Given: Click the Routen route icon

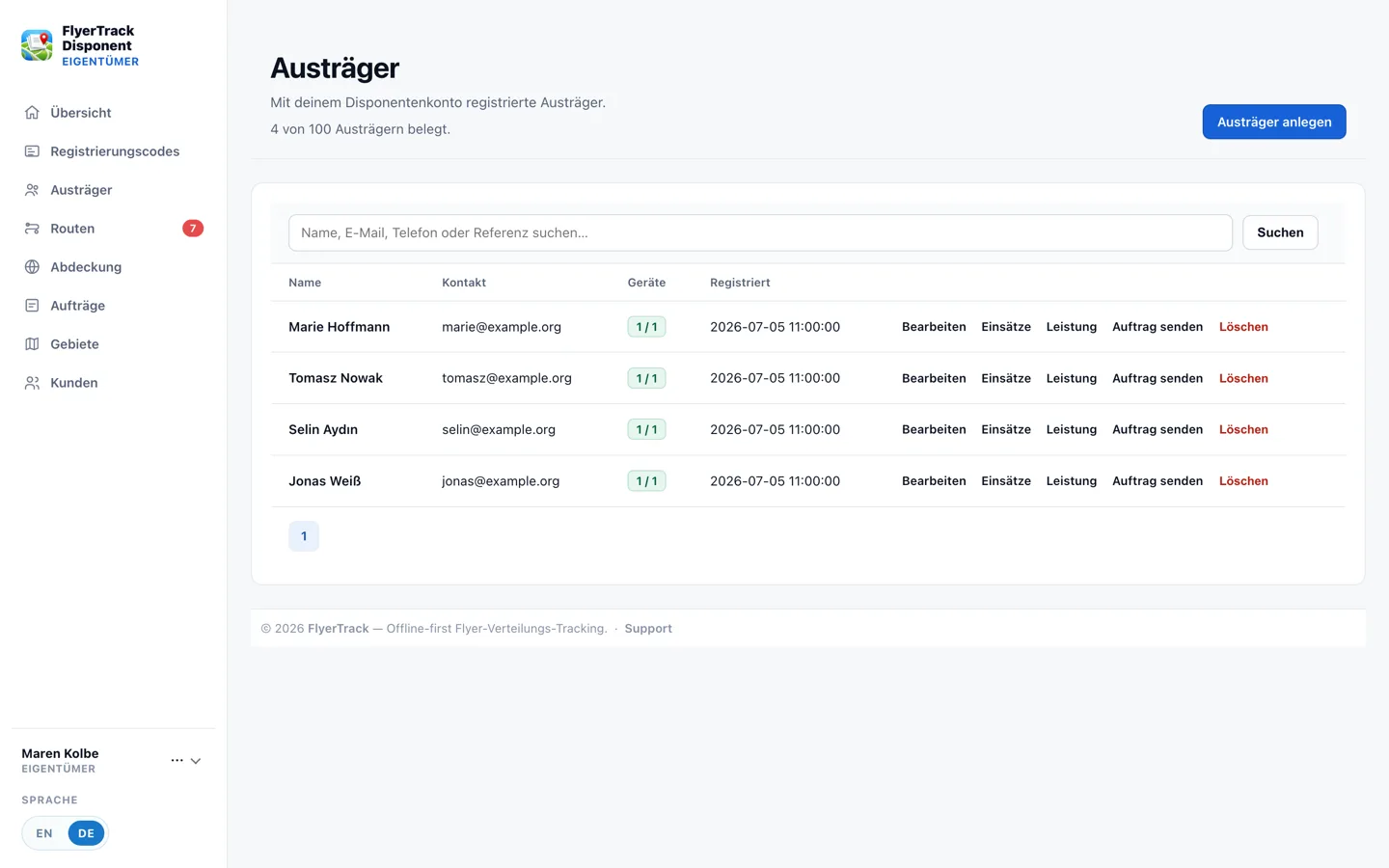Looking at the screenshot, I should 32,229.
